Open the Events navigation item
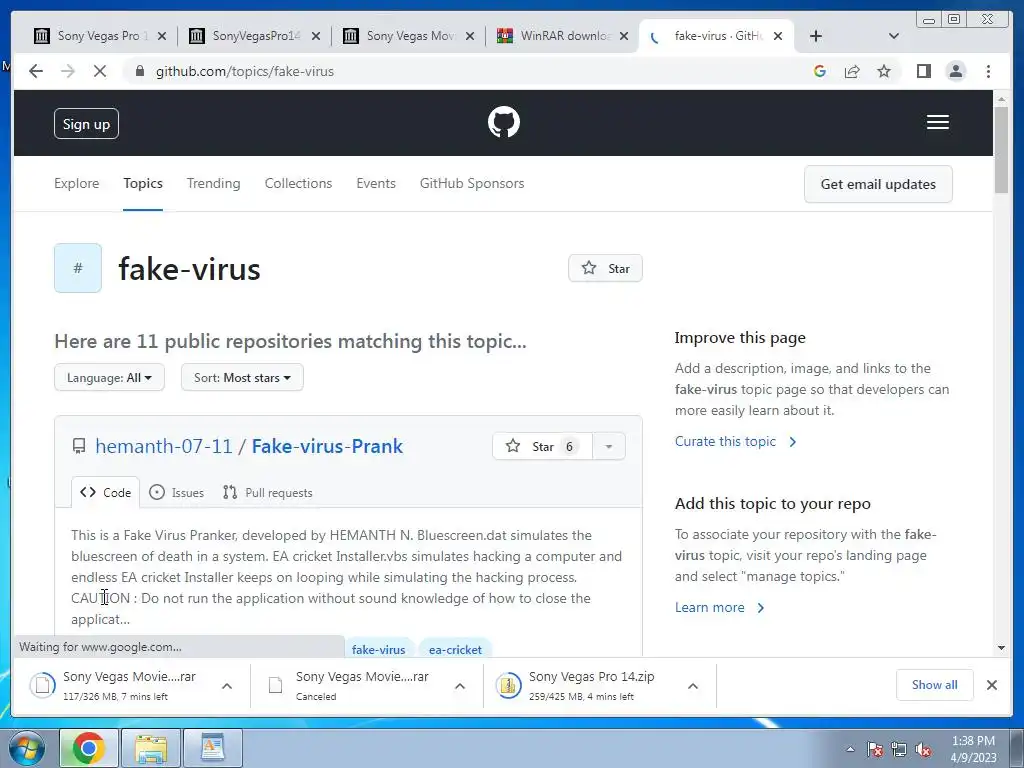This screenshot has width=1024, height=768. coord(376,184)
